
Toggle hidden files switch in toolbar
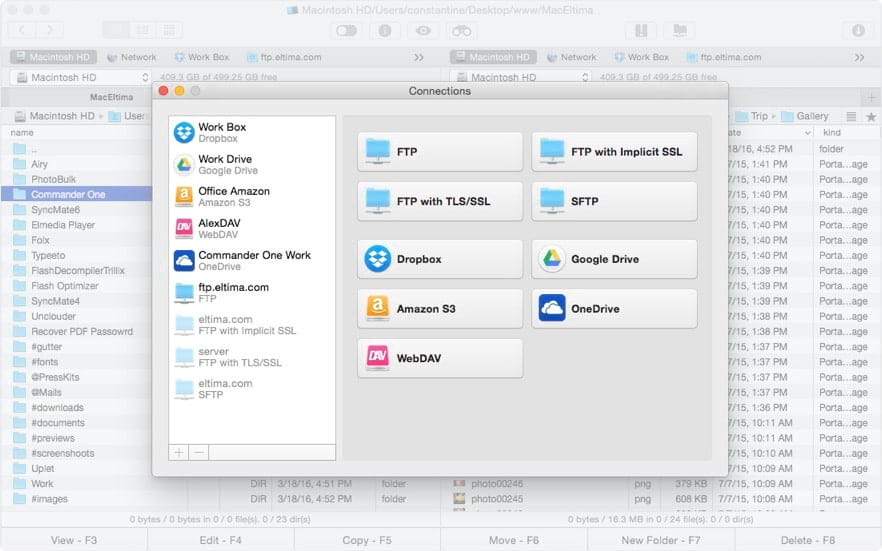(x=346, y=30)
